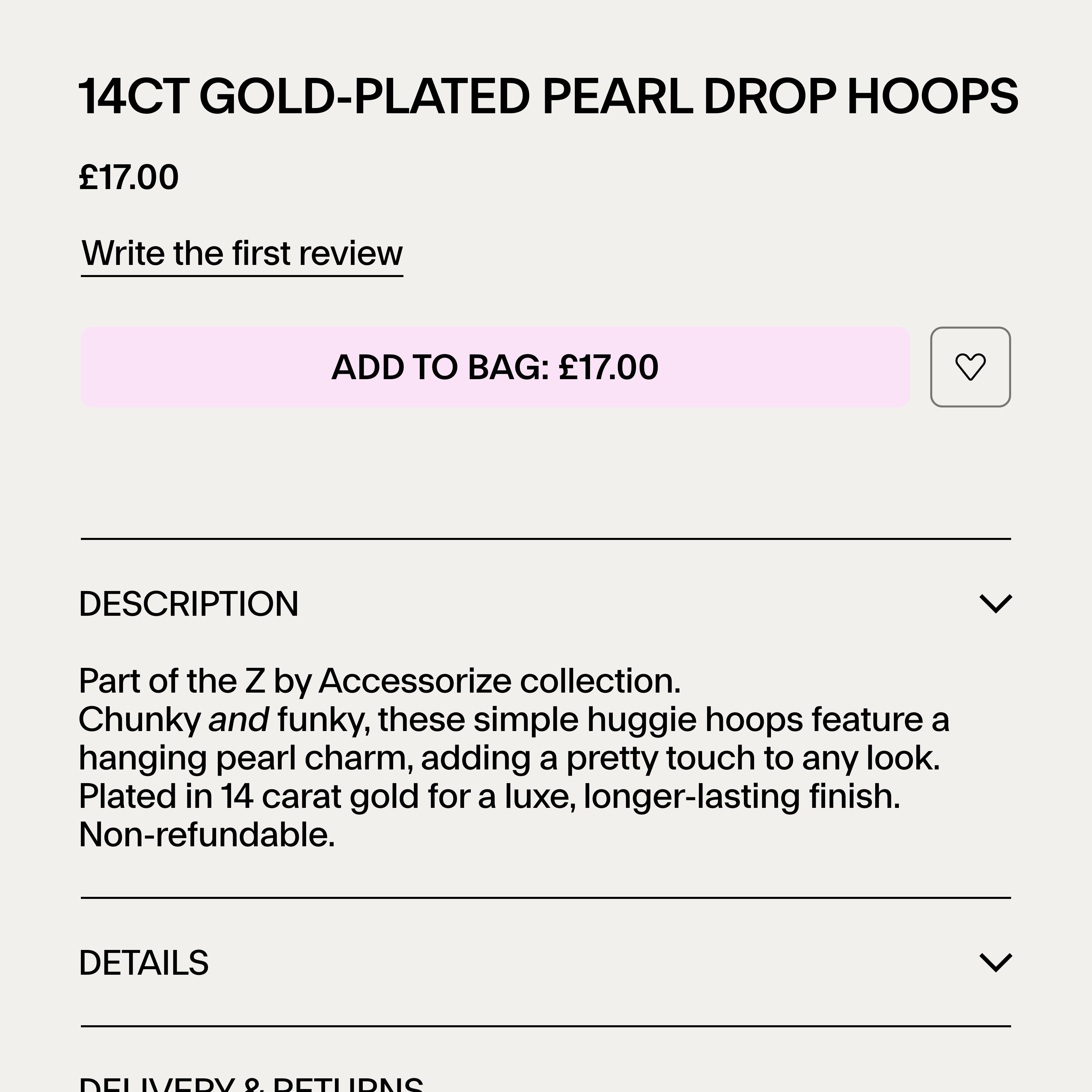
Task: Click the word review in the review link
Action: click(x=350, y=253)
